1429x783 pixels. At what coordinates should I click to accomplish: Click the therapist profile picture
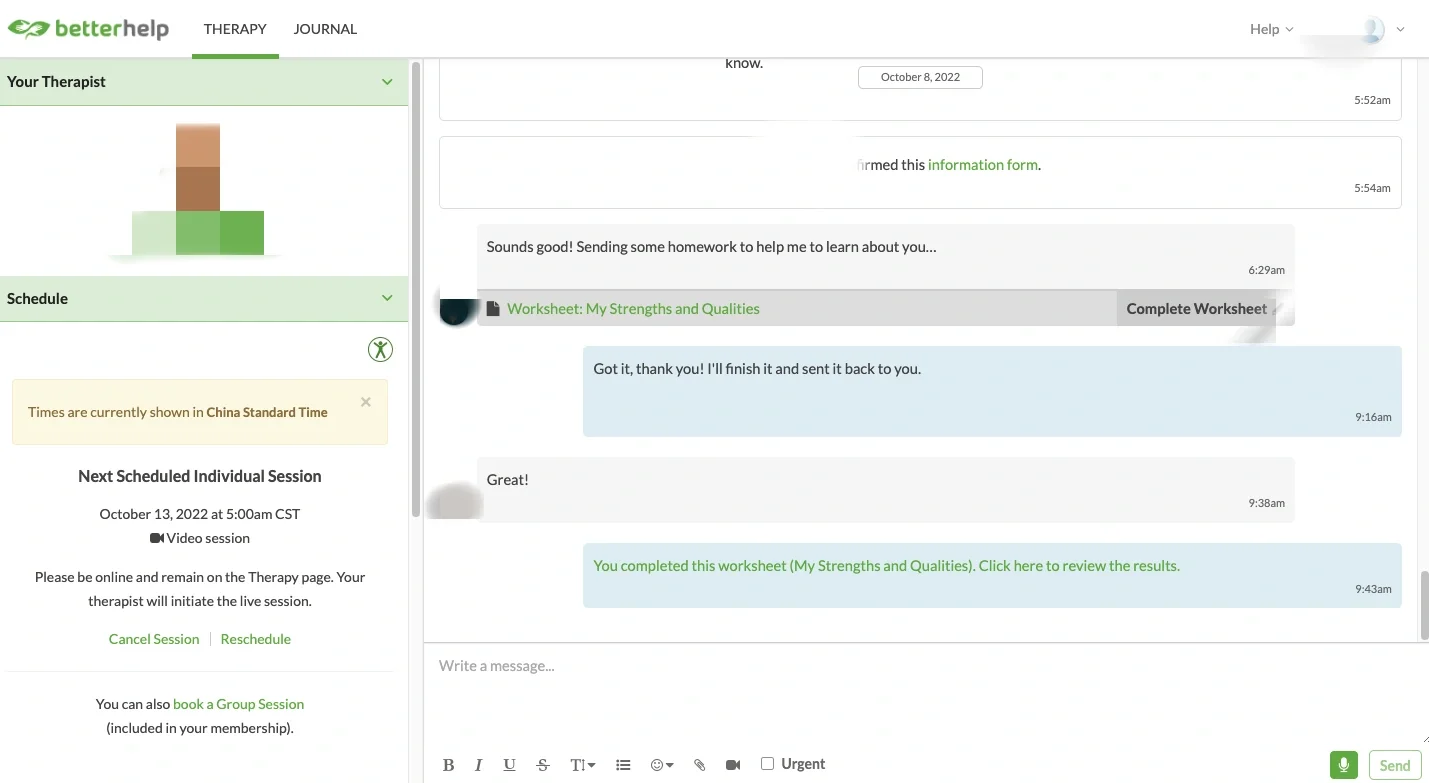tap(198, 189)
